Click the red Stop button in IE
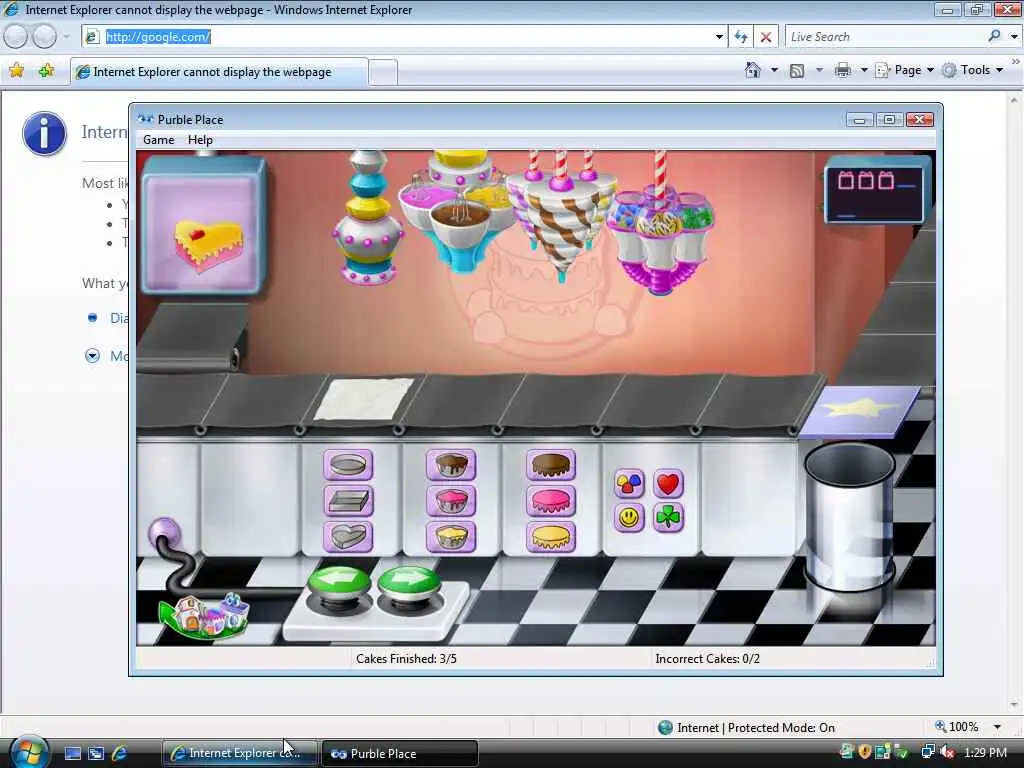 tap(766, 37)
